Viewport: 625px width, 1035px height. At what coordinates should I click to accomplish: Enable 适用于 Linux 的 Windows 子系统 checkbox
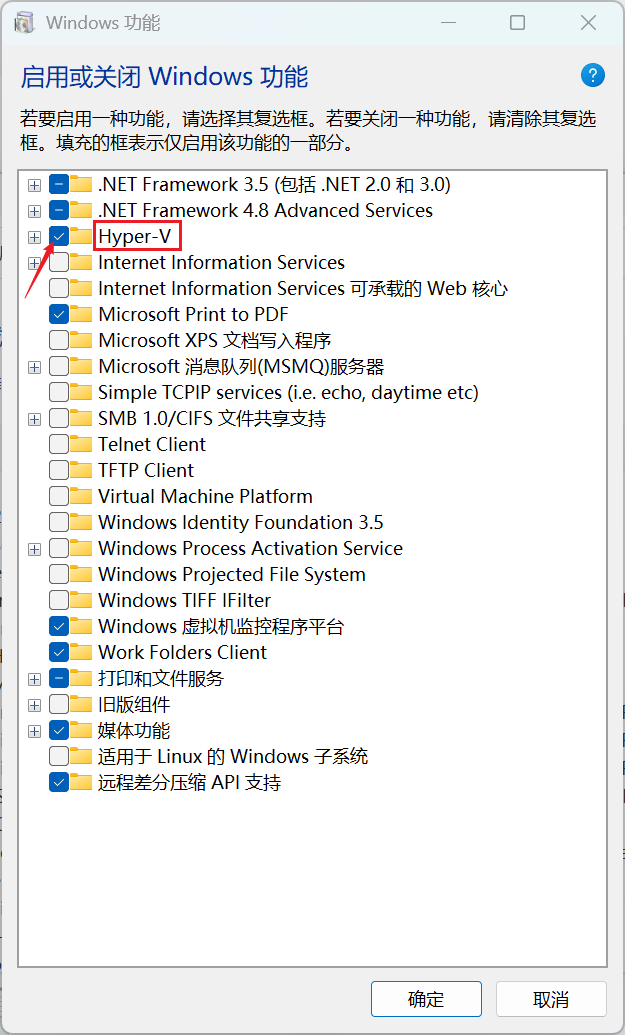coord(59,756)
